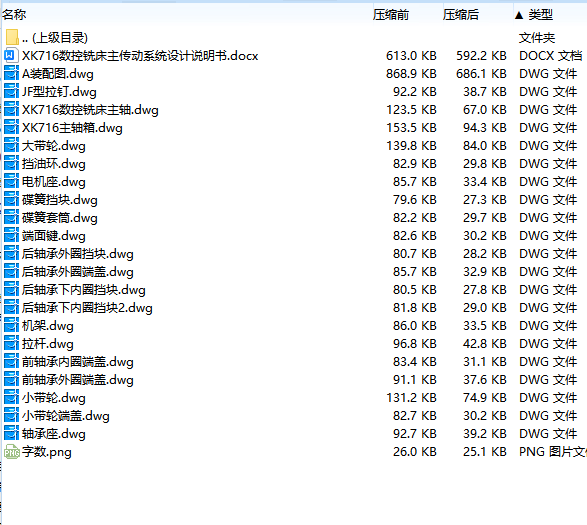Select the 后轴承外圈端盖.dwg file name
The width and height of the screenshot is (587, 525).
[x=77, y=272]
